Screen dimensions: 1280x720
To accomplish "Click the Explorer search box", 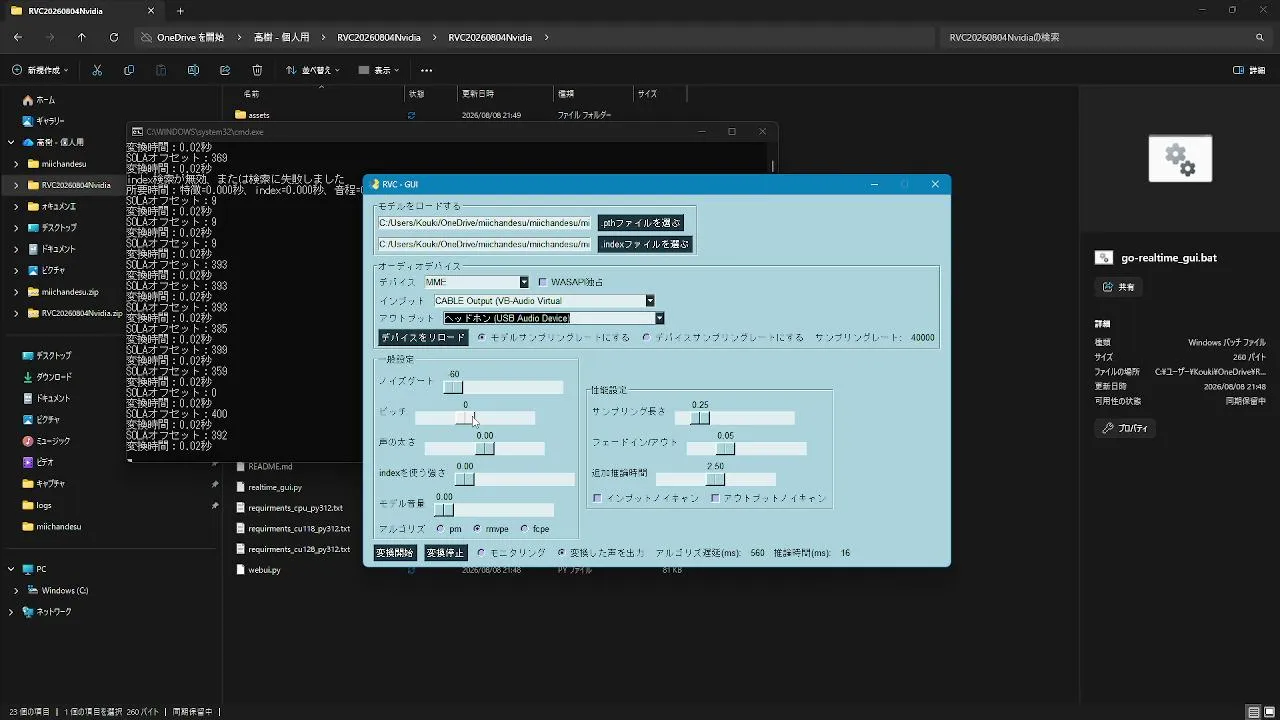I will 1107,37.
